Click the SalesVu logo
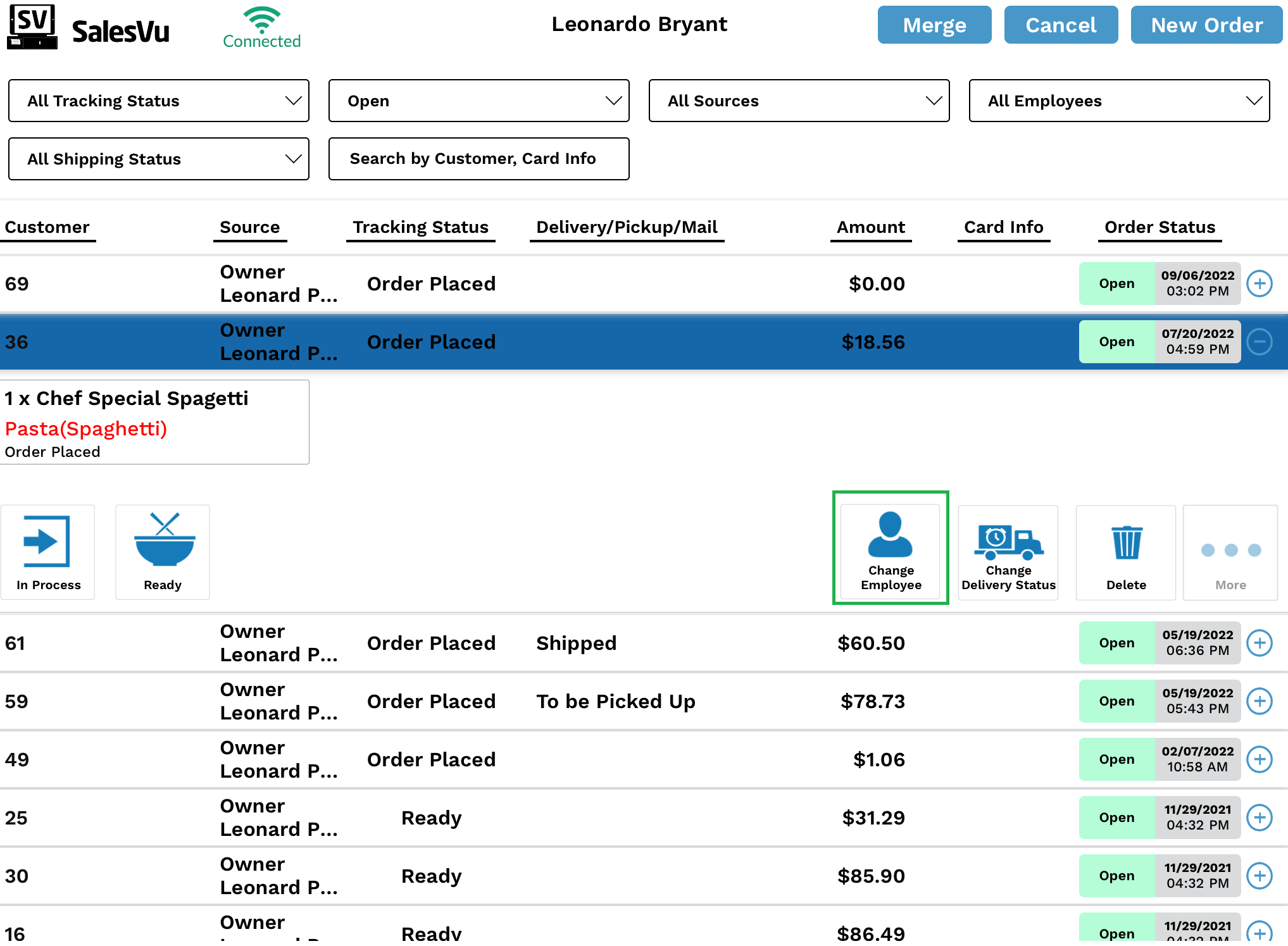Viewport: 1288px width, 946px height. (89, 28)
